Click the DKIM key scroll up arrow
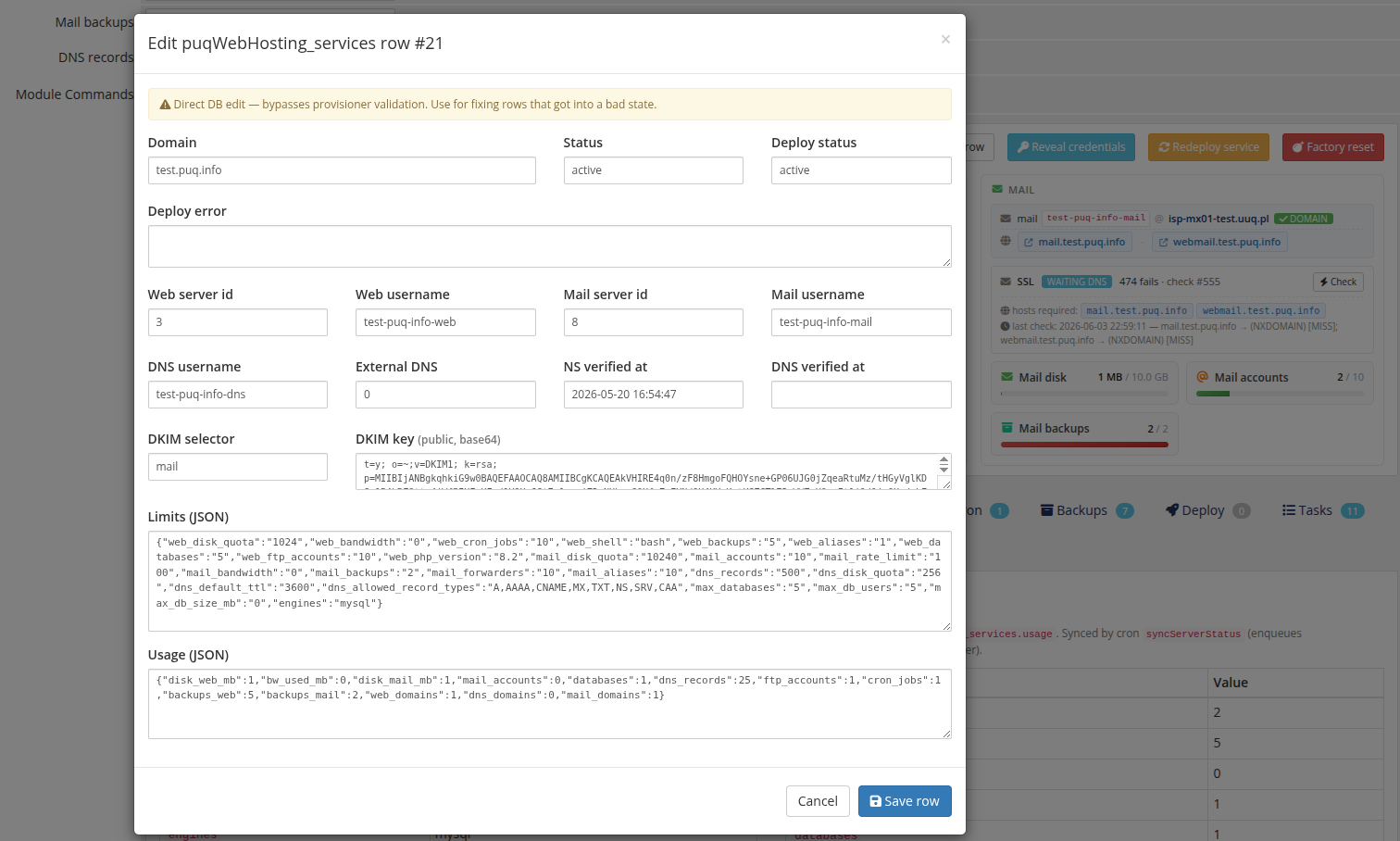 (x=944, y=459)
